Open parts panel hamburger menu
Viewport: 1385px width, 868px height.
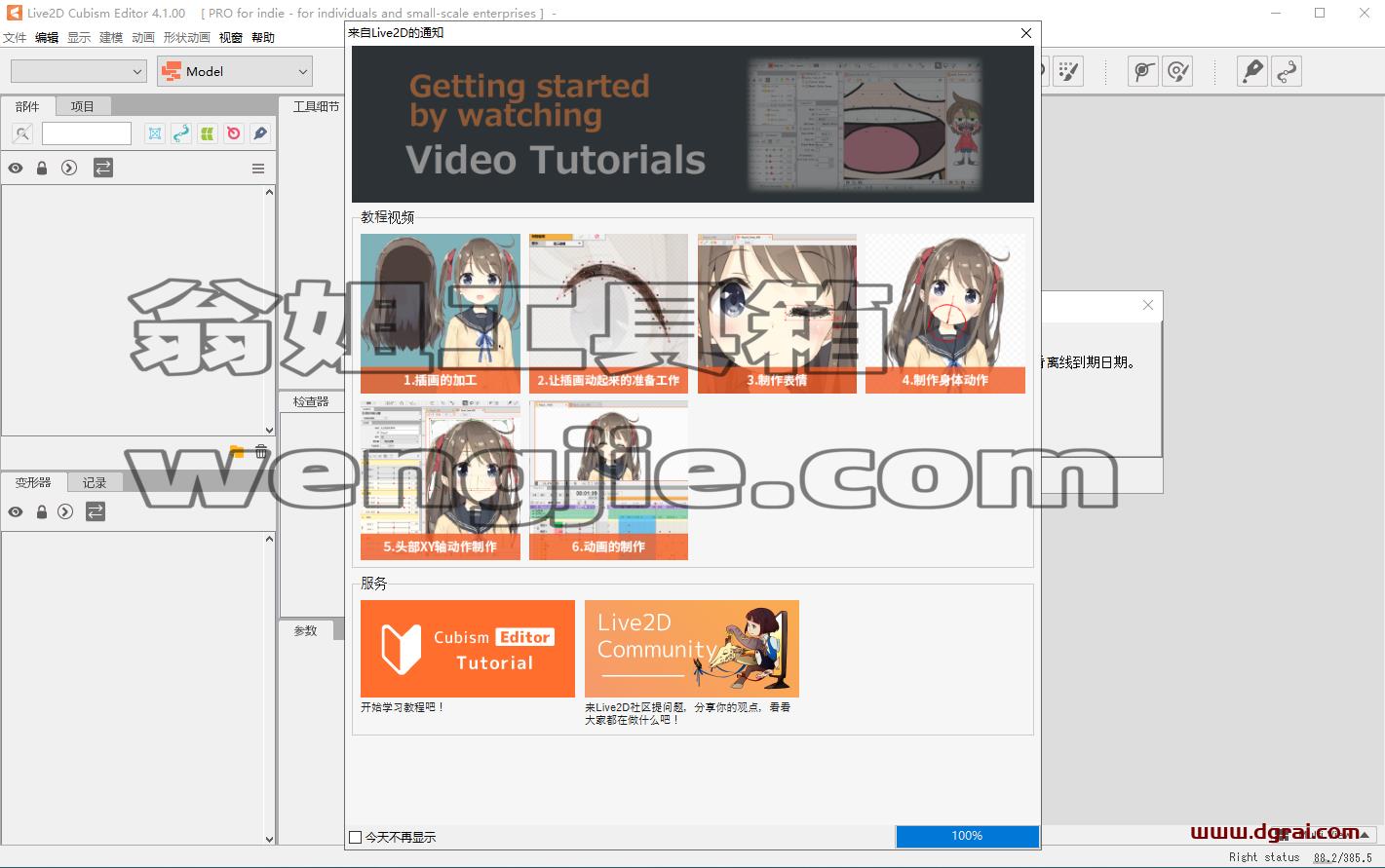click(258, 169)
